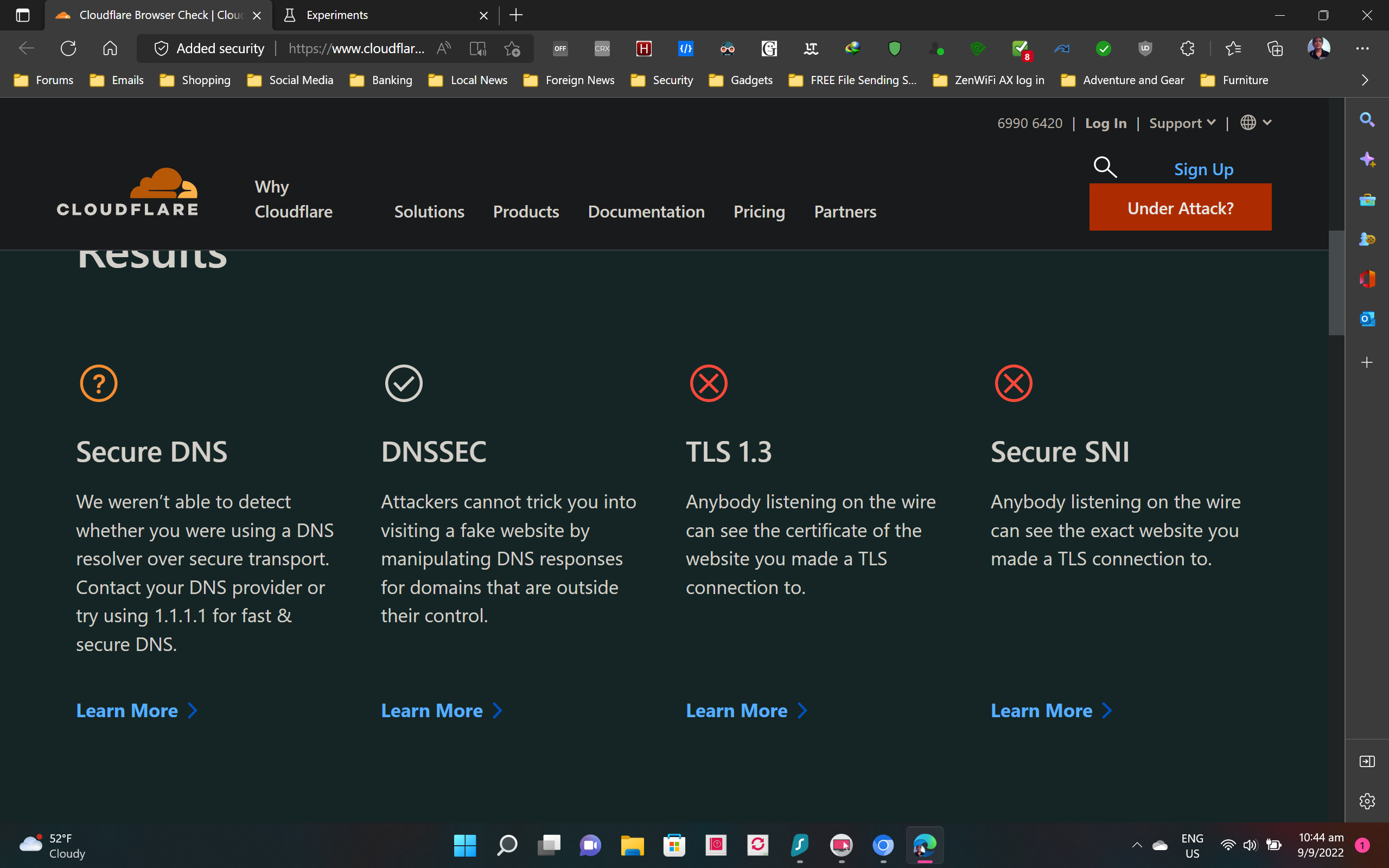Add page to favorites star icon
The width and height of the screenshot is (1389, 868).
coord(512,49)
